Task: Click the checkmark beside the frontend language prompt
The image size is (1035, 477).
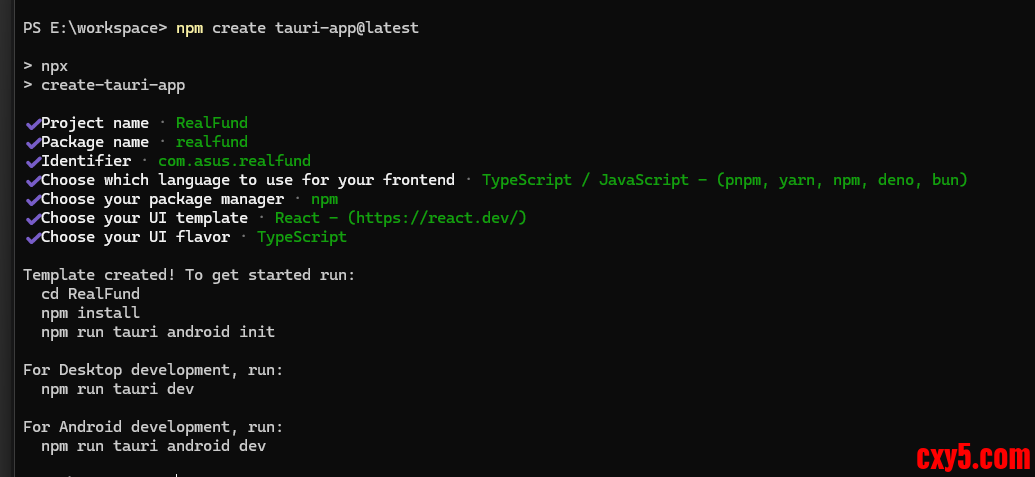Action: point(32,180)
